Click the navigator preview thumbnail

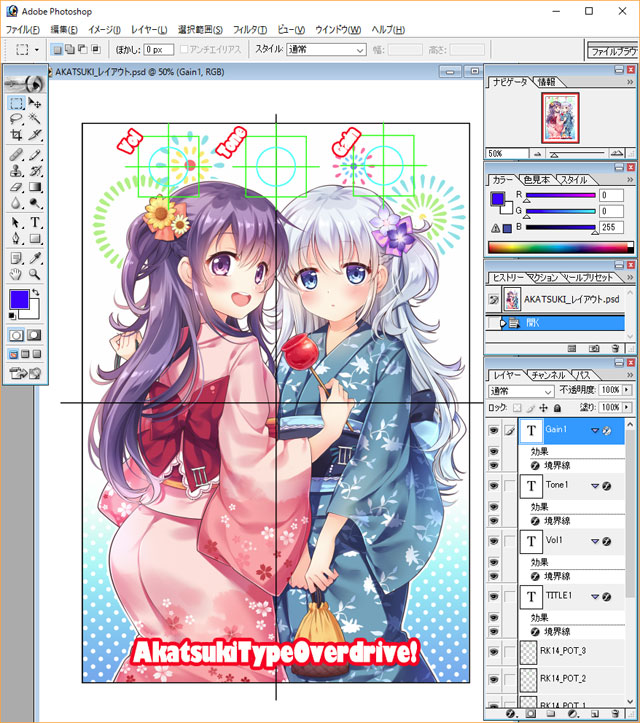560,118
